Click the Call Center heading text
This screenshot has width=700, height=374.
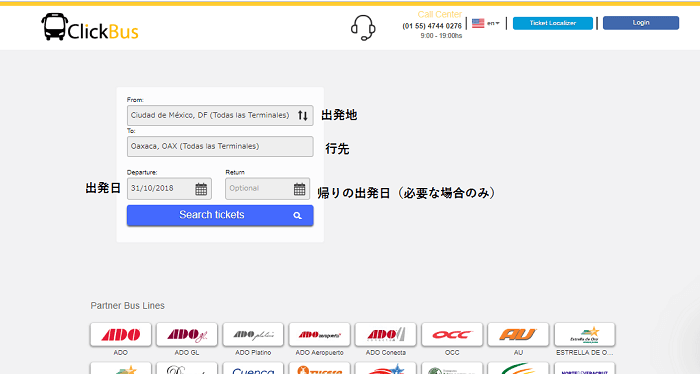coord(440,15)
